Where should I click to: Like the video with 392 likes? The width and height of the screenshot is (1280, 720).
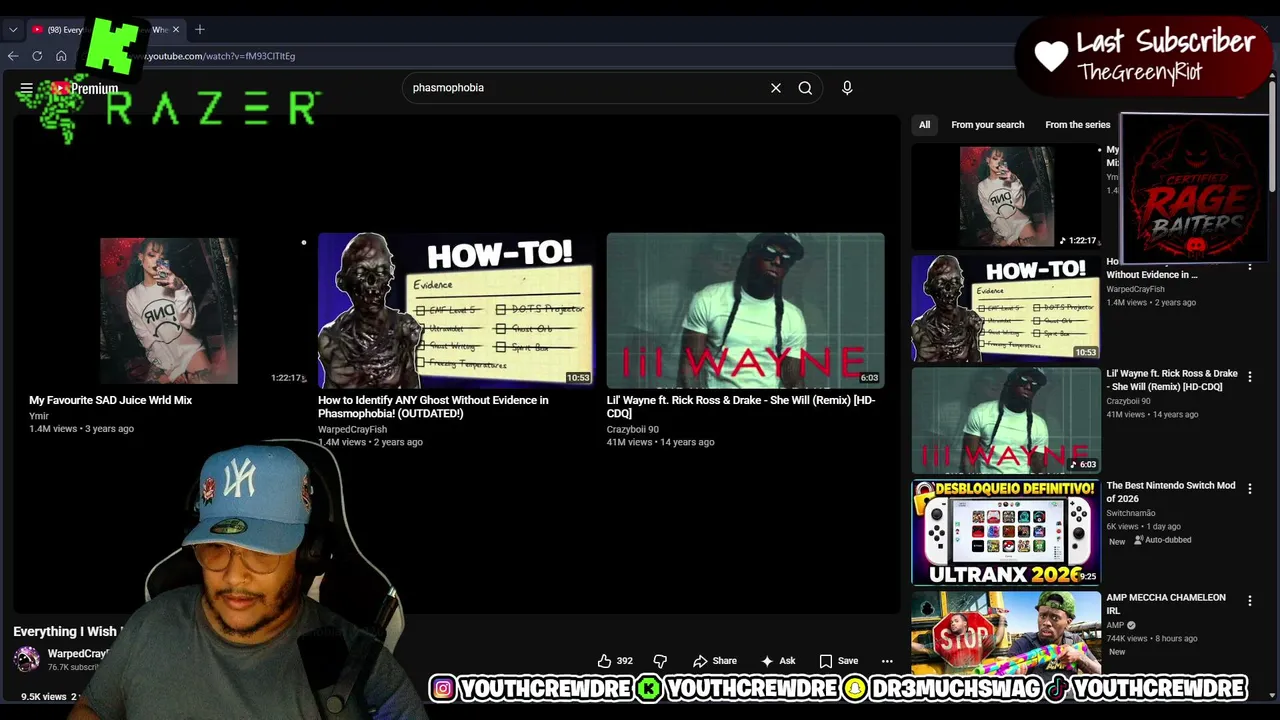(x=615, y=661)
